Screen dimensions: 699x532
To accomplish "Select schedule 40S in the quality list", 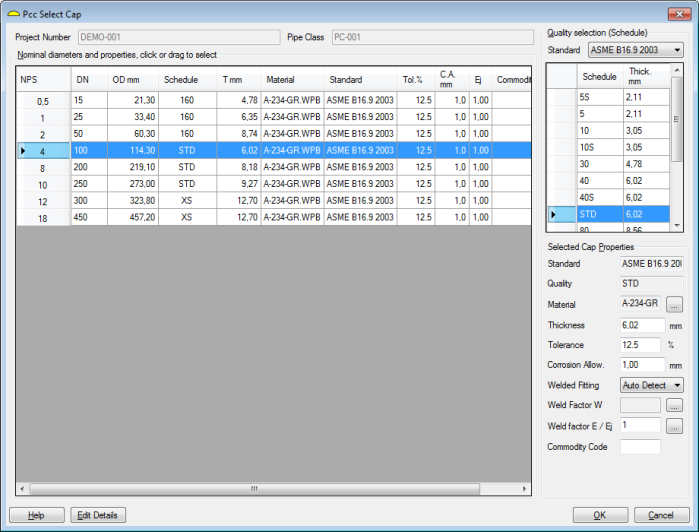I will [600, 197].
